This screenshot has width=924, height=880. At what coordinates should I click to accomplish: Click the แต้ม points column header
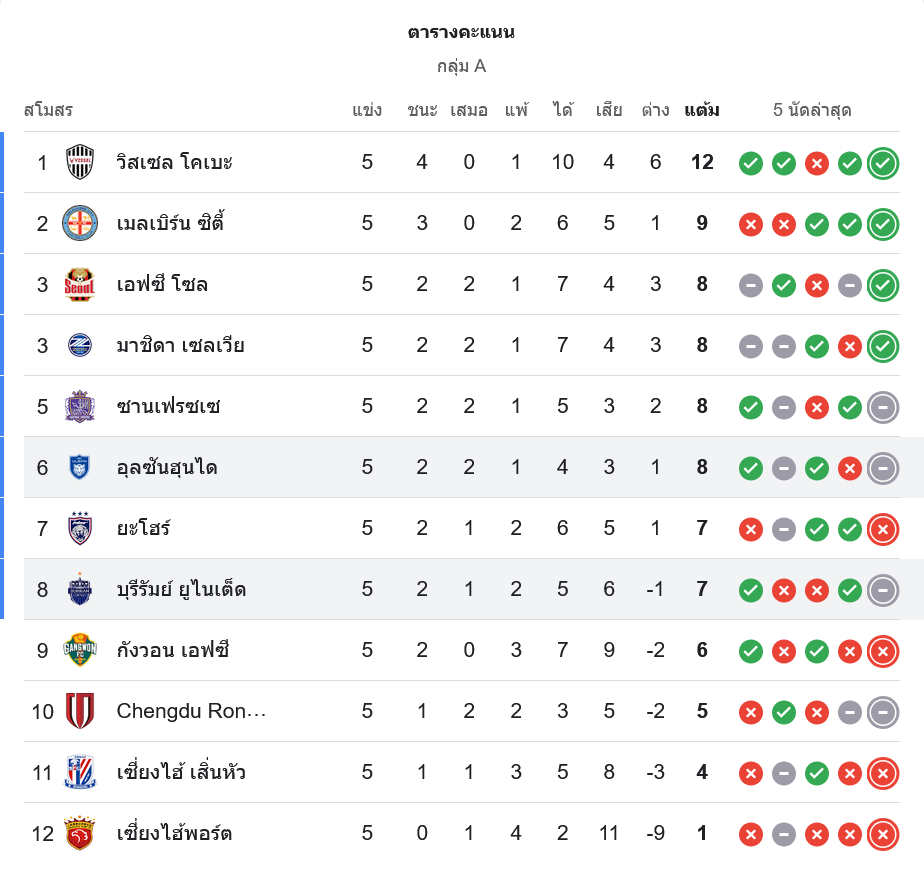coord(702,110)
